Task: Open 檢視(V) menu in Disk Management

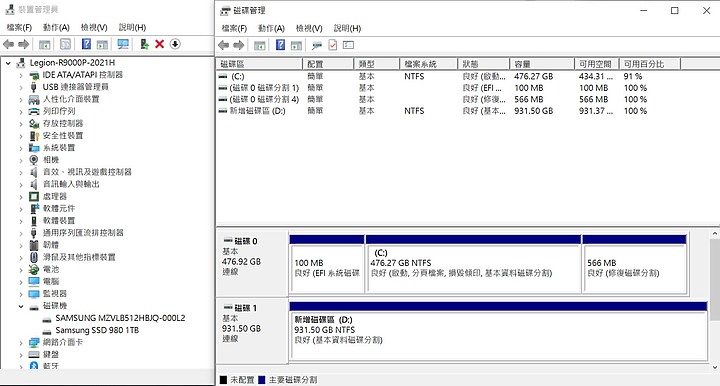Action: [x=309, y=28]
